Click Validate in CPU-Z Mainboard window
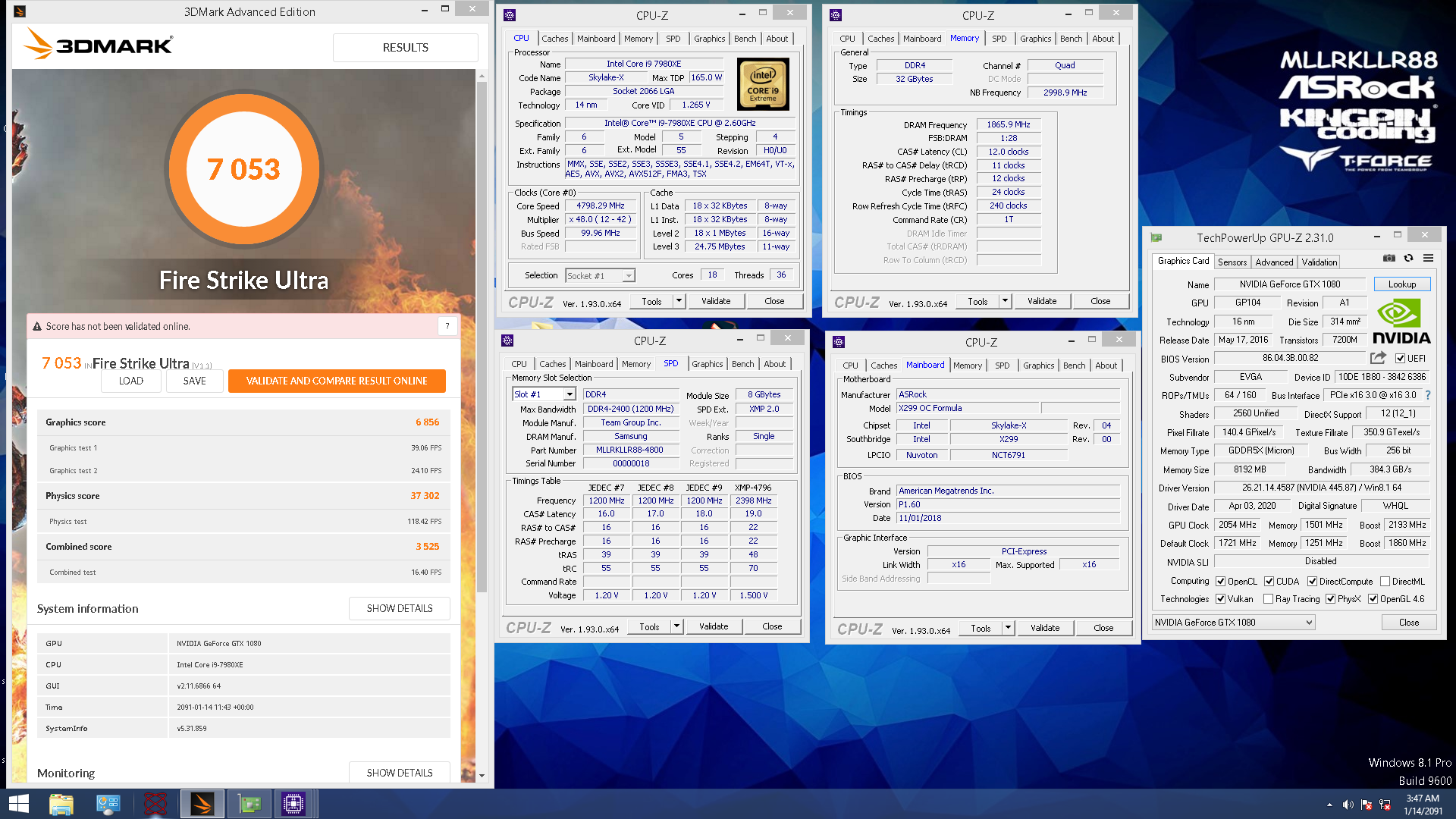 point(1044,628)
